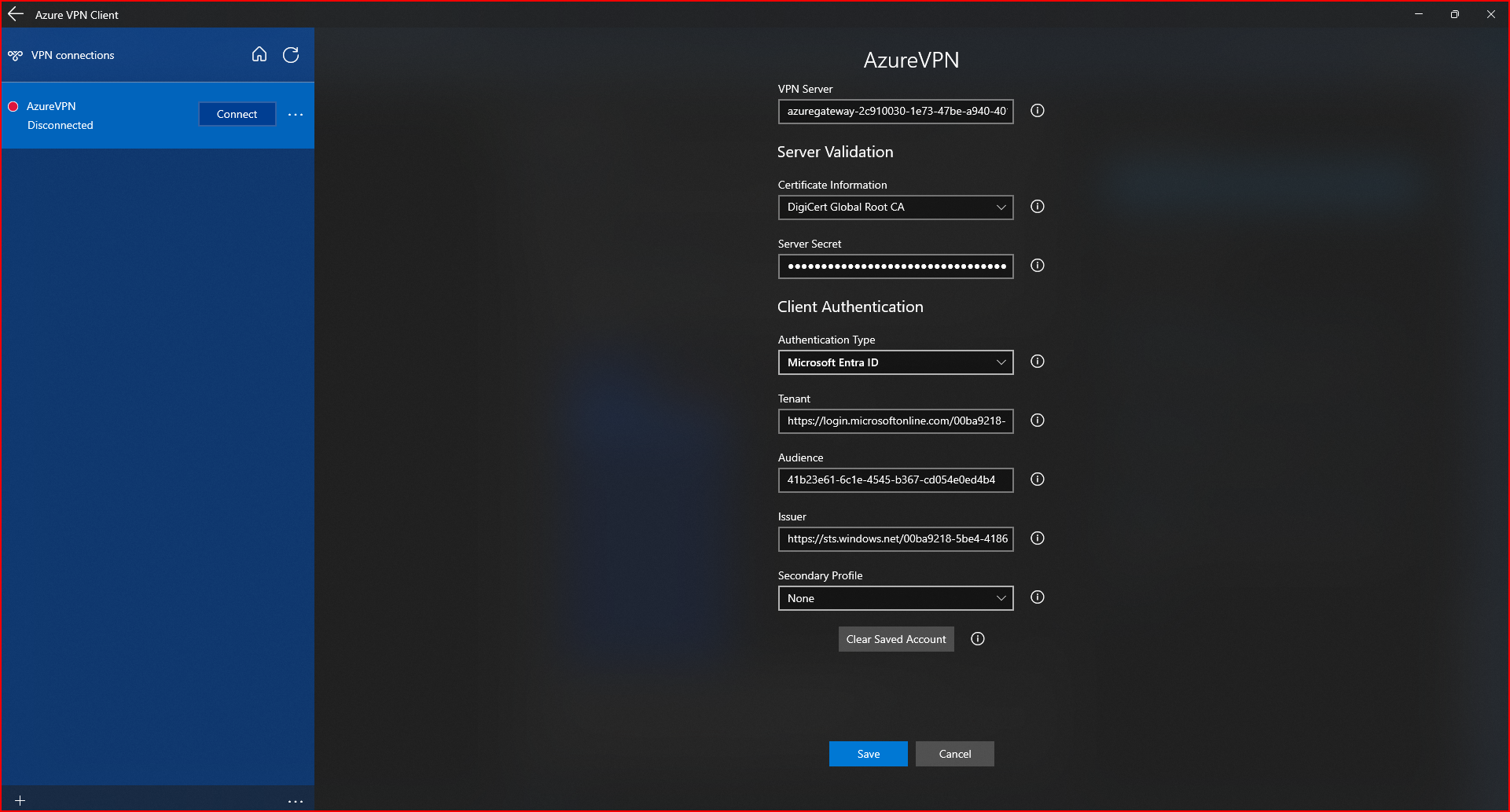Show info for Authentication Type
1510x812 pixels.
1038,362
